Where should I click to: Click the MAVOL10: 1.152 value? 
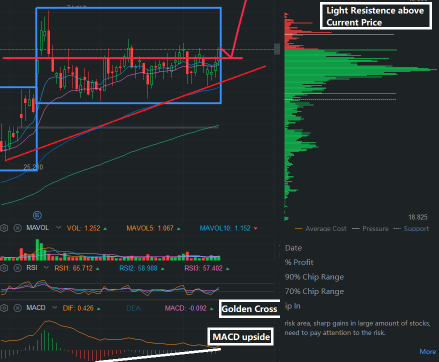click(x=225, y=228)
